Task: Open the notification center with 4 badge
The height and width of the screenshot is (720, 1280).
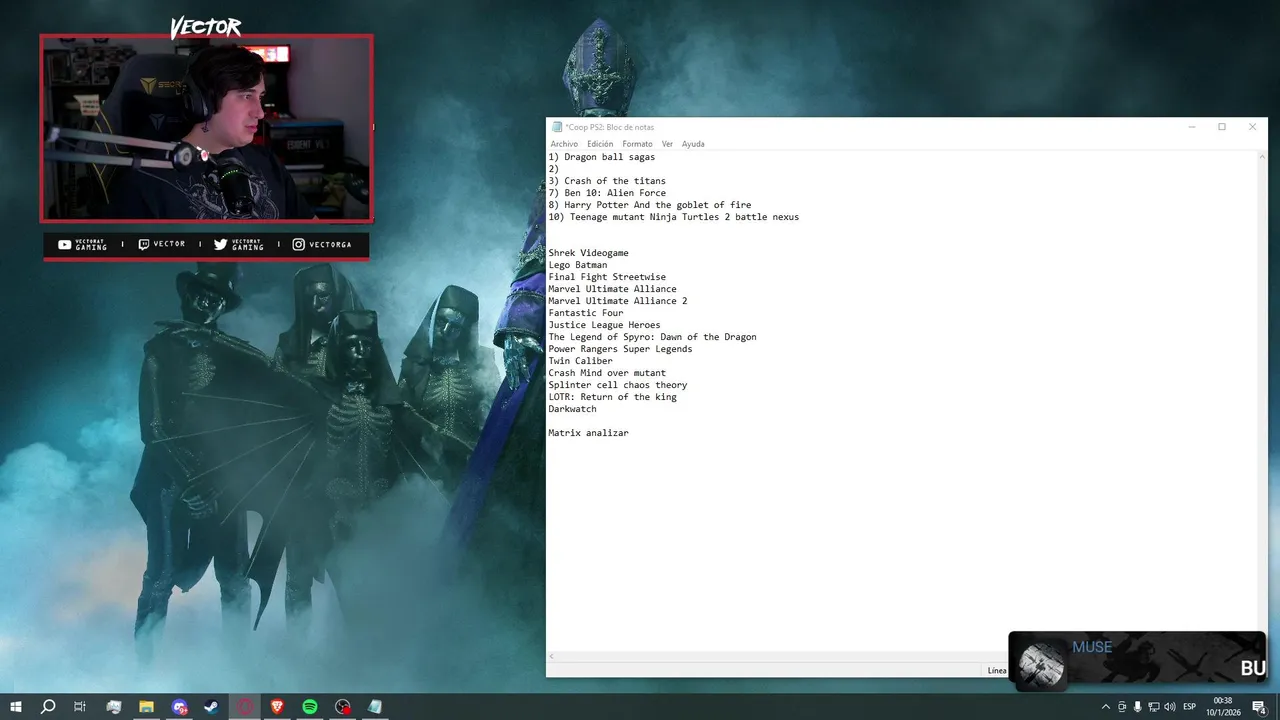Action: pyautogui.click(x=1259, y=707)
